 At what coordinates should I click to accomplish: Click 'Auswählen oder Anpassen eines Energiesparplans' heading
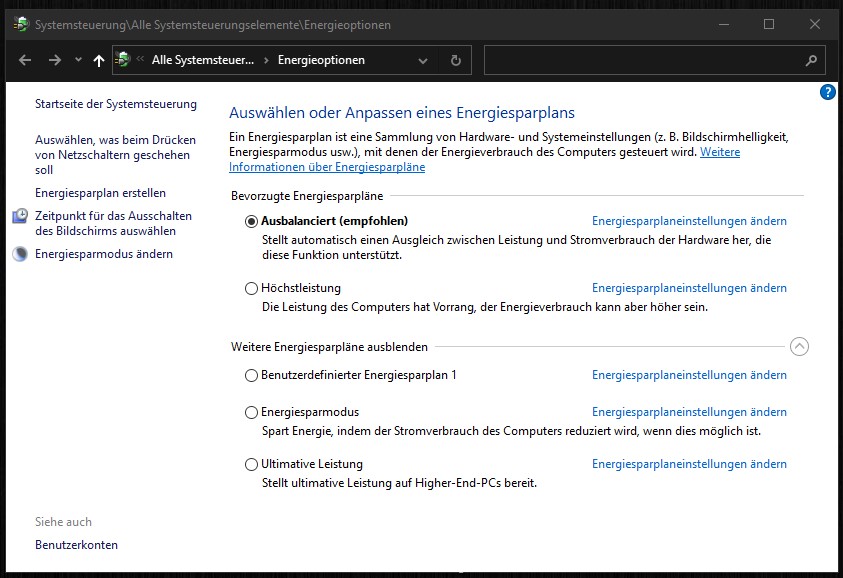point(402,113)
